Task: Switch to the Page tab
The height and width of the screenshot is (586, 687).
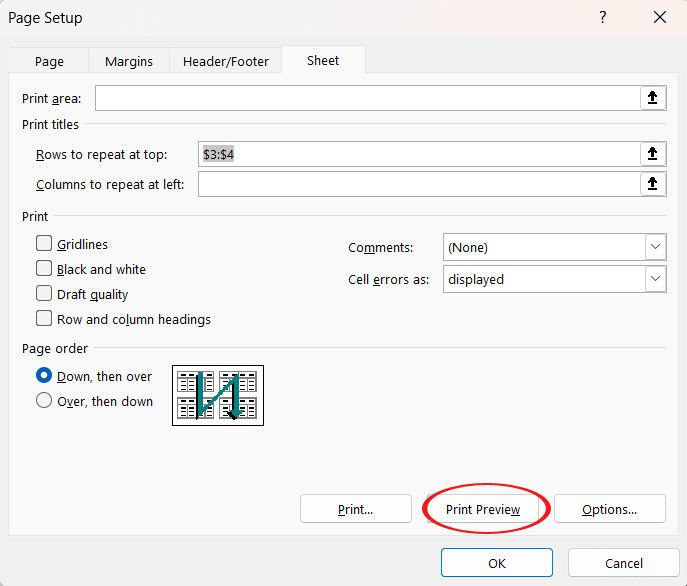Action: pyautogui.click(x=49, y=61)
